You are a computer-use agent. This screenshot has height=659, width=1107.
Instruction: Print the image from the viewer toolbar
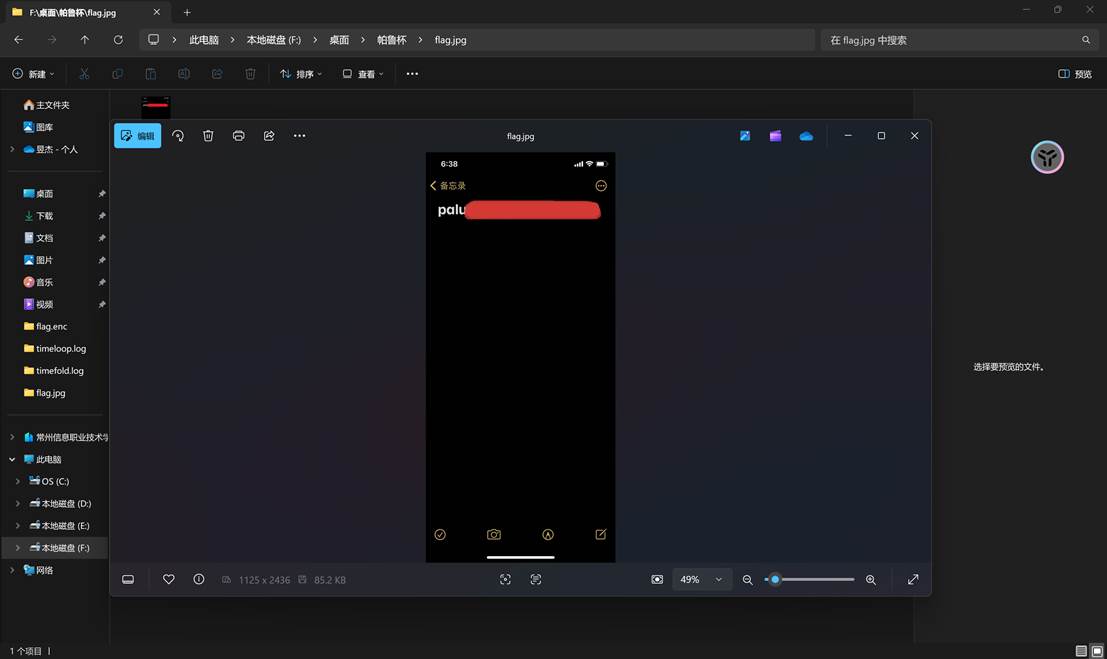238,135
